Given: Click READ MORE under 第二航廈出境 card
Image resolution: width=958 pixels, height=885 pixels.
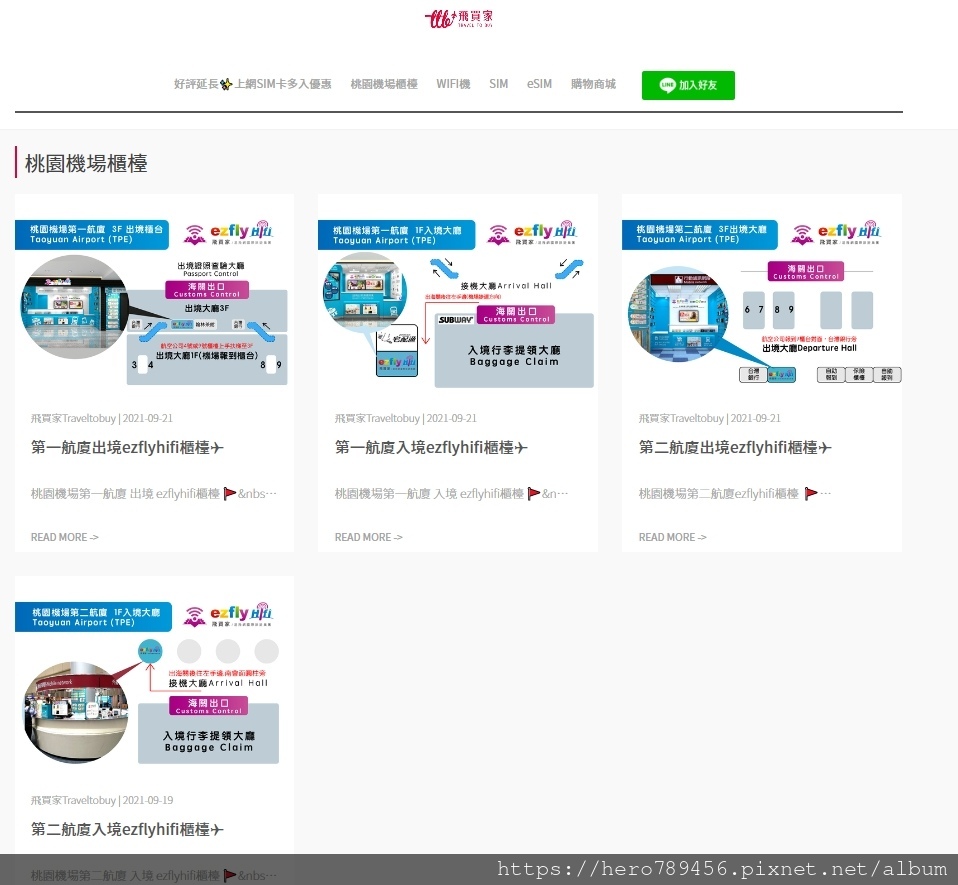Looking at the screenshot, I should 672,537.
